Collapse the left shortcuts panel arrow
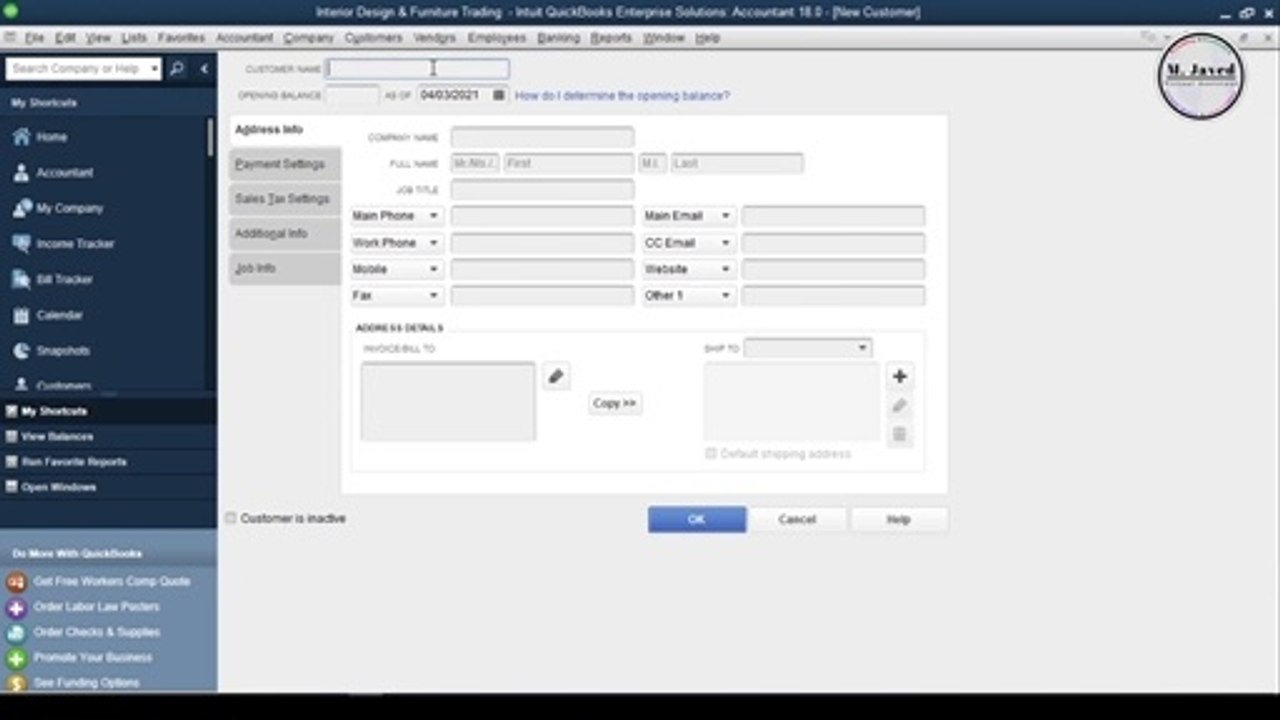The image size is (1280, 720). 204,69
